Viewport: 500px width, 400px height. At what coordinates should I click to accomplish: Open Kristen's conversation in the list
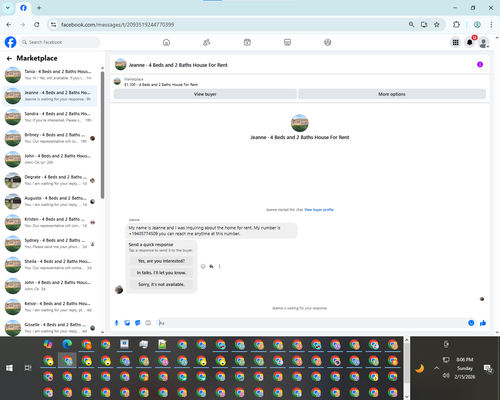[50, 222]
